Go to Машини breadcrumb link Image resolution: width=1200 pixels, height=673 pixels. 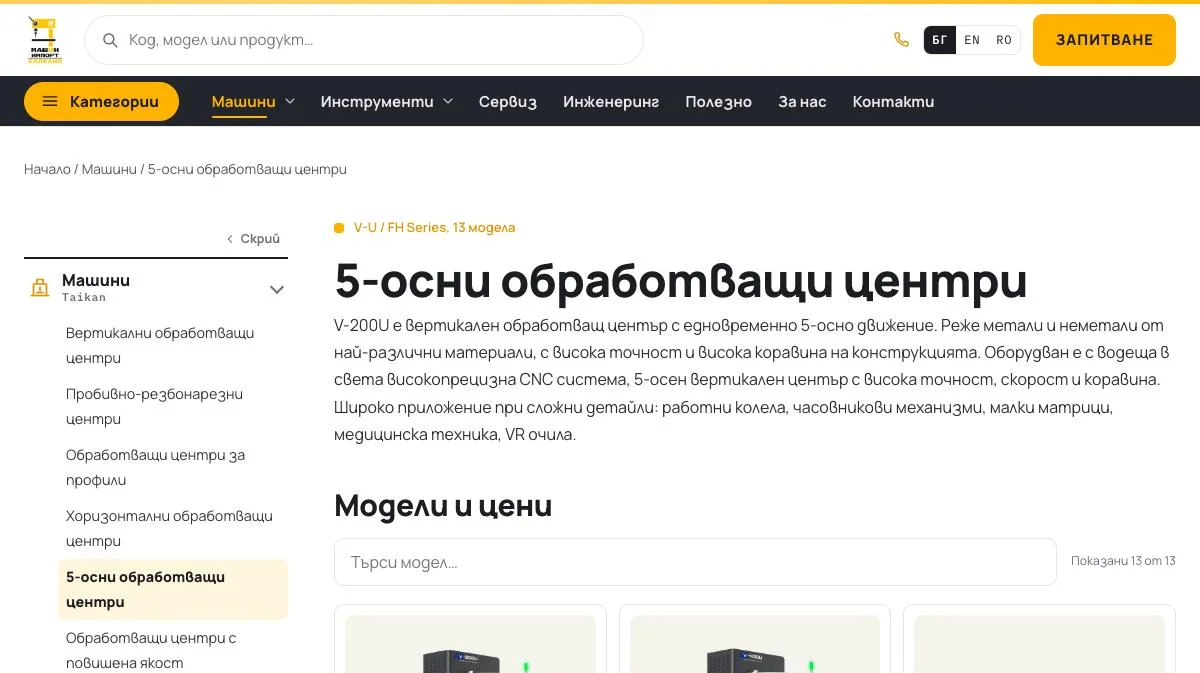click(109, 169)
